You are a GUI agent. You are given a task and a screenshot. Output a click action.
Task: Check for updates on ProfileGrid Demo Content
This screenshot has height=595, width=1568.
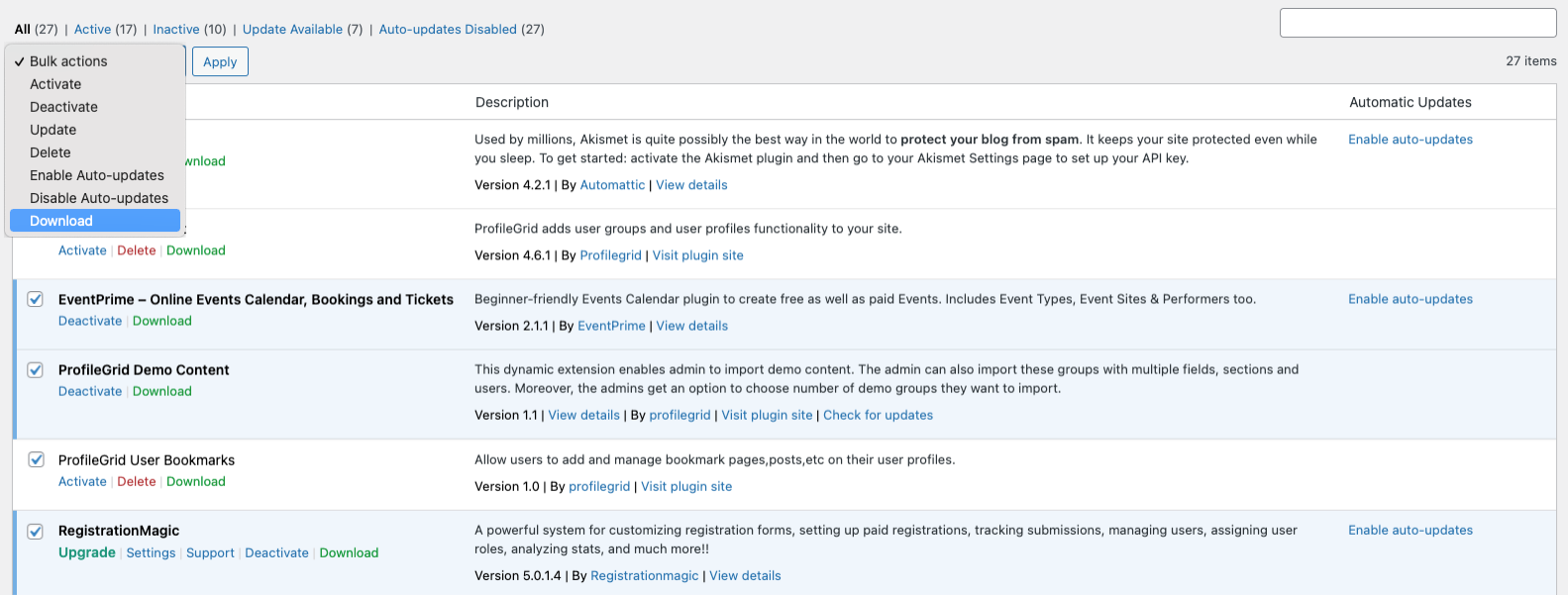click(878, 415)
